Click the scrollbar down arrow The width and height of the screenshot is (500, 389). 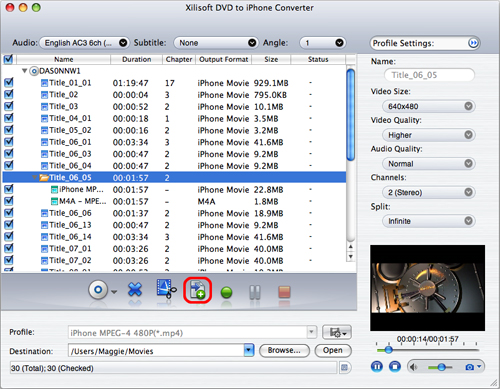click(350, 257)
